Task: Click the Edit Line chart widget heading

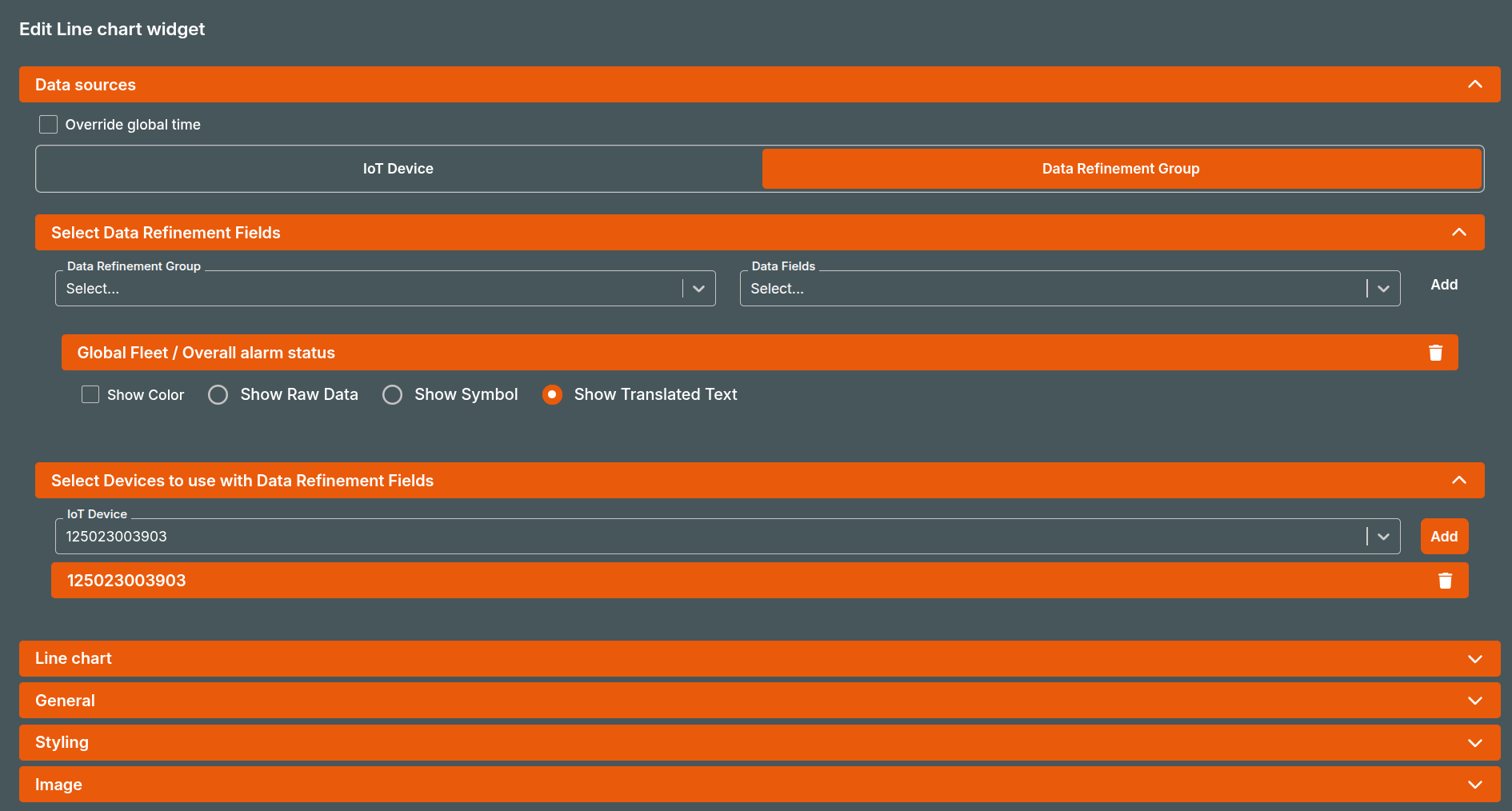Action: pos(112,29)
